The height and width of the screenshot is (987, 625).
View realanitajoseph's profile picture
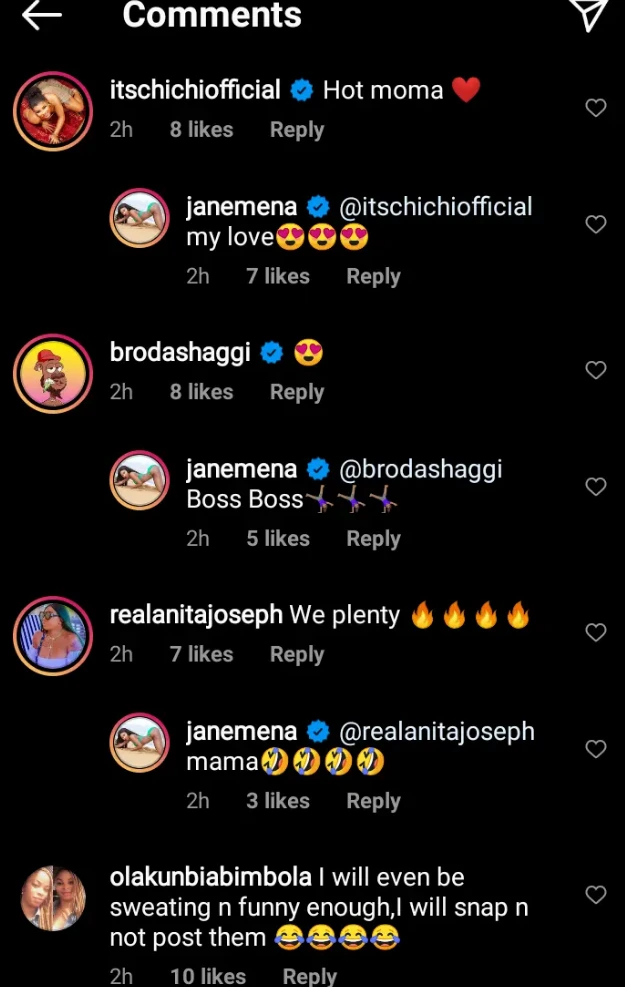52,635
